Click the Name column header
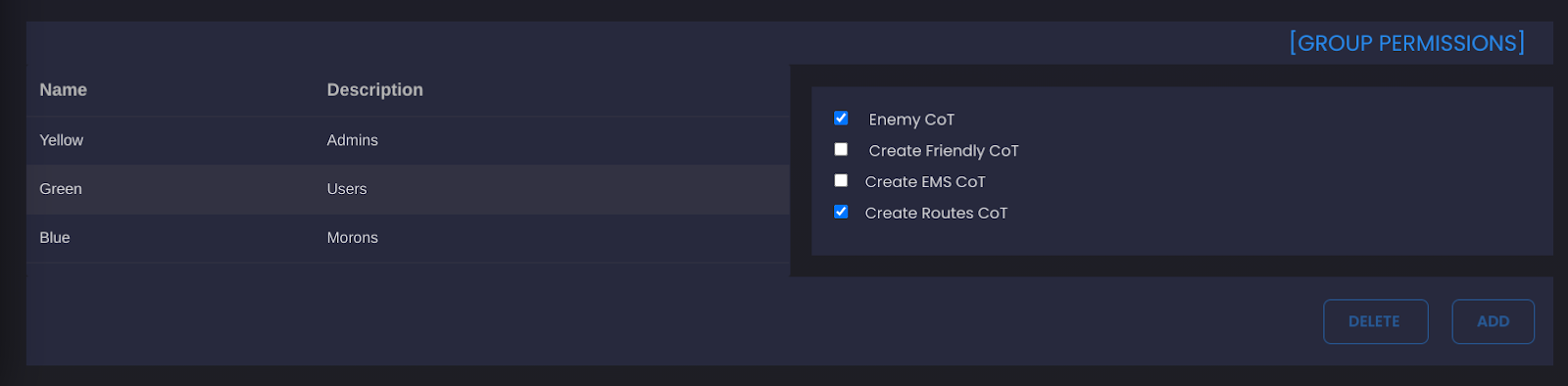 [63, 89]
